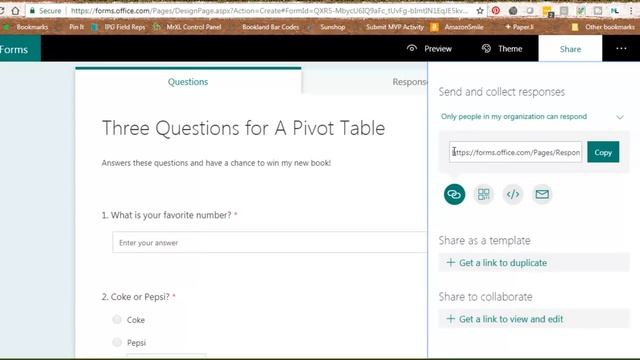Click the green checkmark extension icon

click(x=580, y=11)
